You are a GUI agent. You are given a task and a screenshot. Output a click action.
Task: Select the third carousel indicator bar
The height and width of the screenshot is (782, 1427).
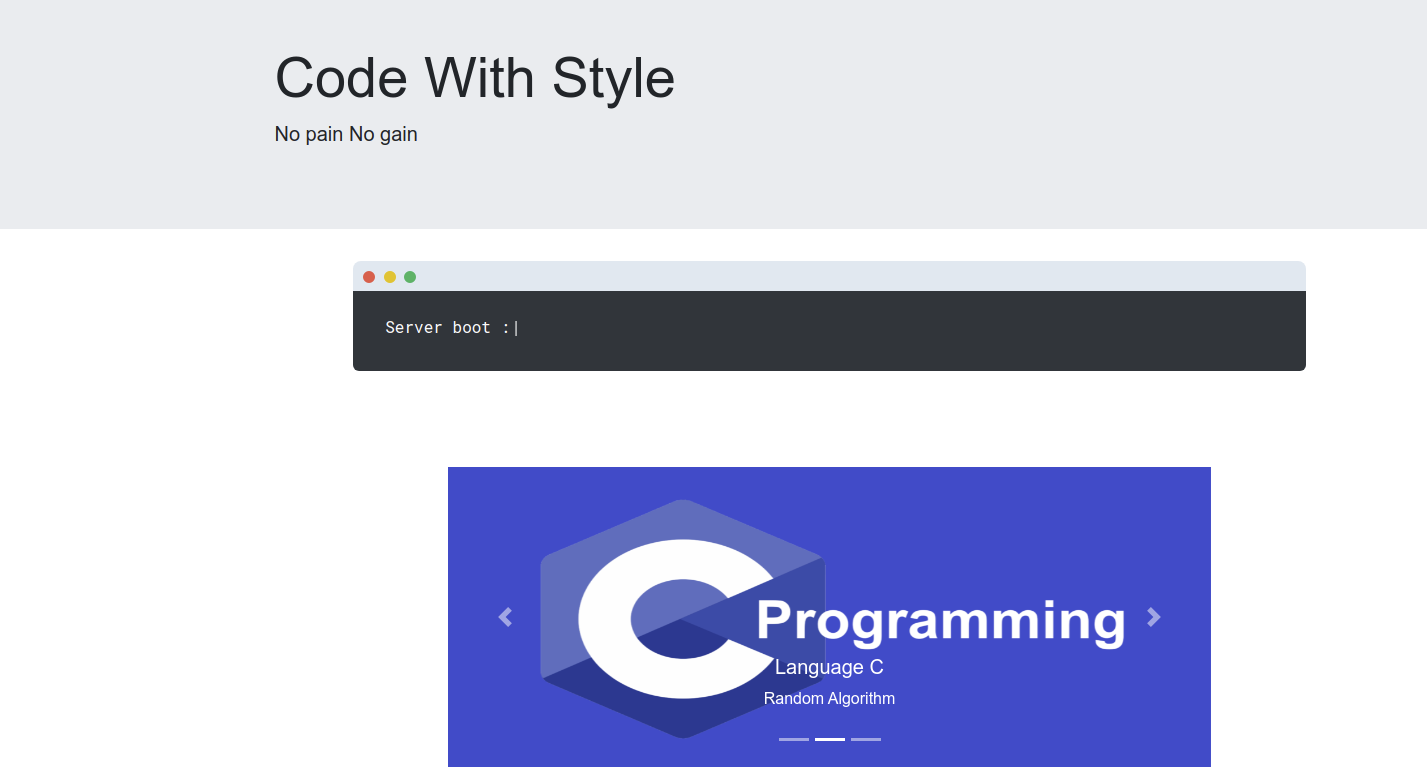[x=866, y=739]
